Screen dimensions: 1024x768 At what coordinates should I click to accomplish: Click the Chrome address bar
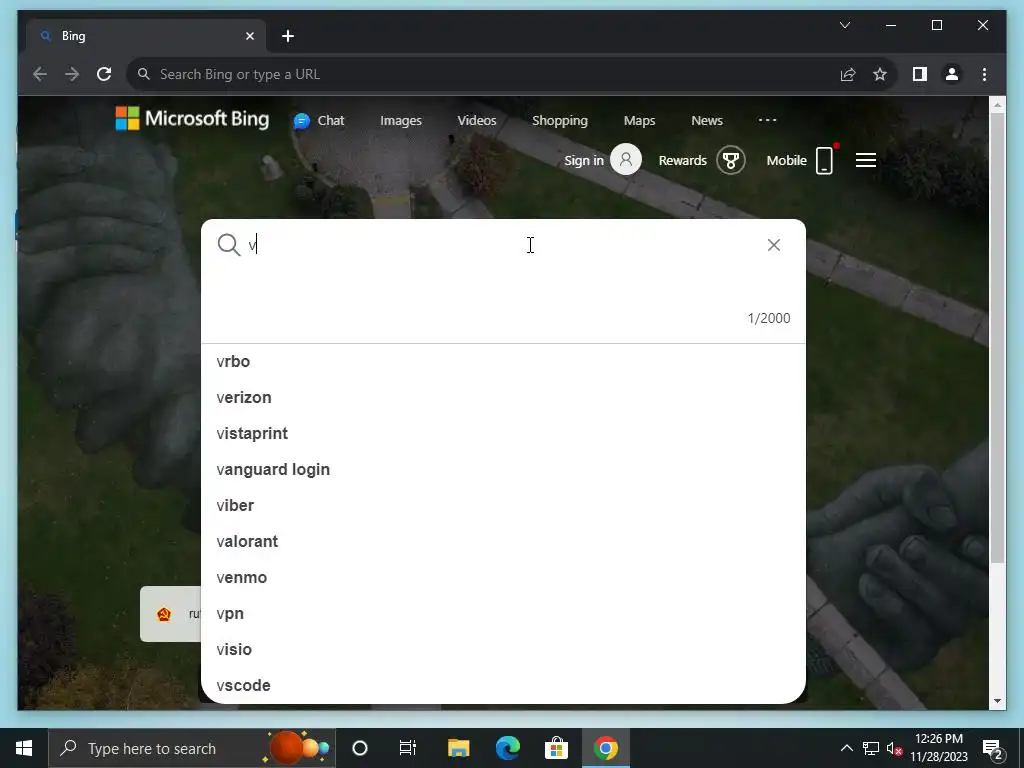483,74
